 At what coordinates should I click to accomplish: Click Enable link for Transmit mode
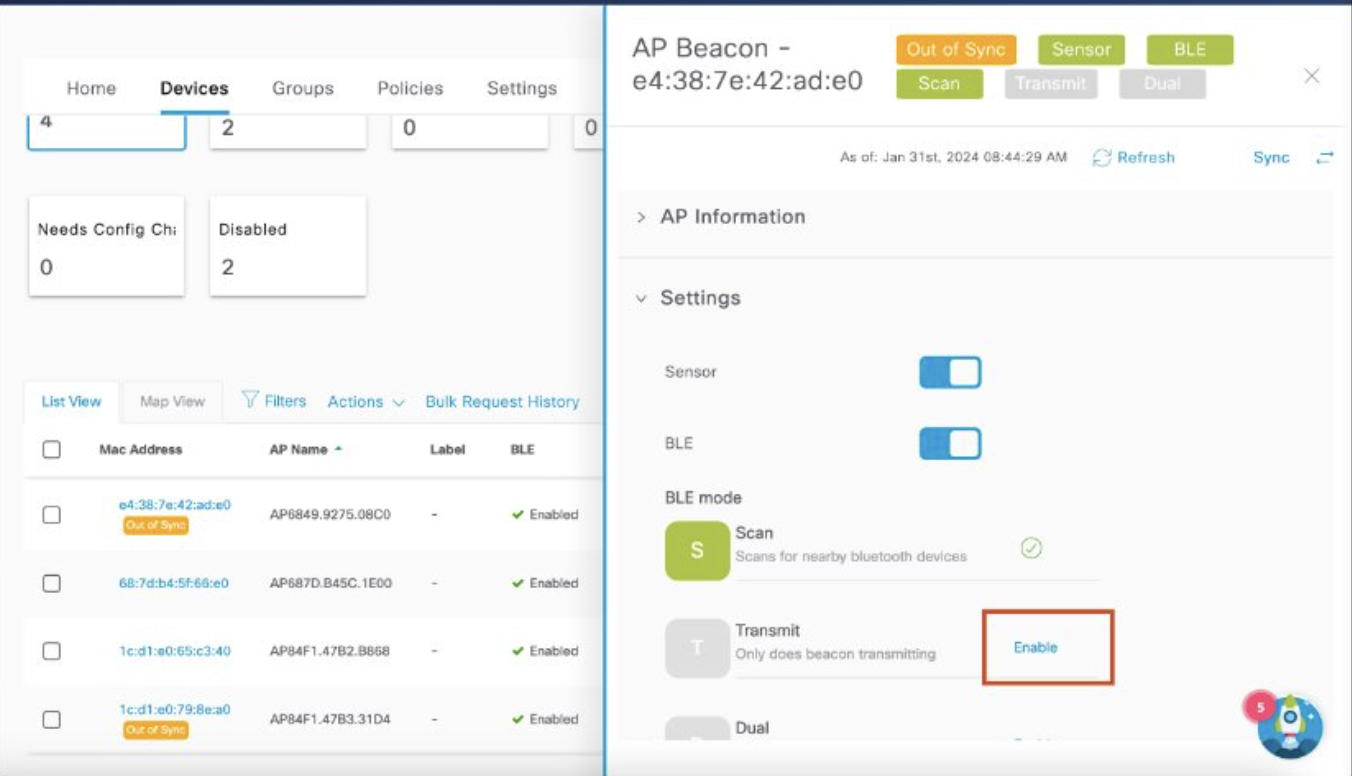(x=1035, y=647)
